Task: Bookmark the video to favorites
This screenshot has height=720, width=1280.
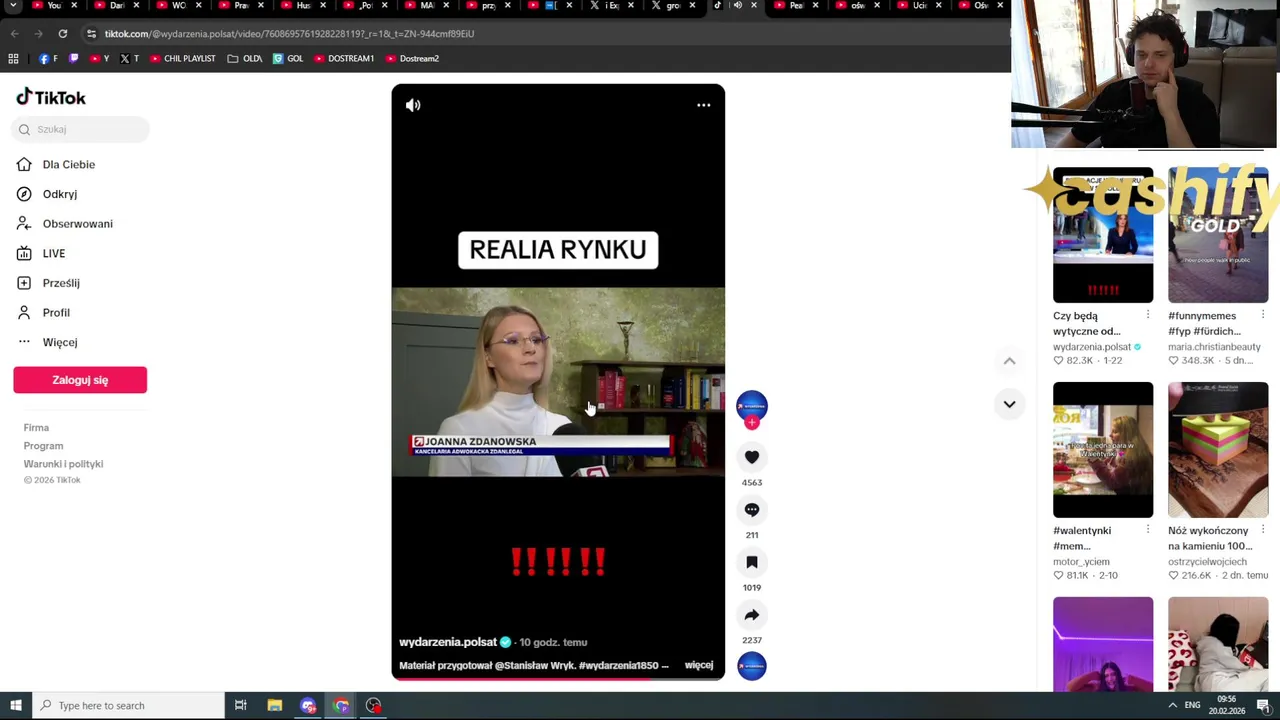Action: click(x=752, y=562)
